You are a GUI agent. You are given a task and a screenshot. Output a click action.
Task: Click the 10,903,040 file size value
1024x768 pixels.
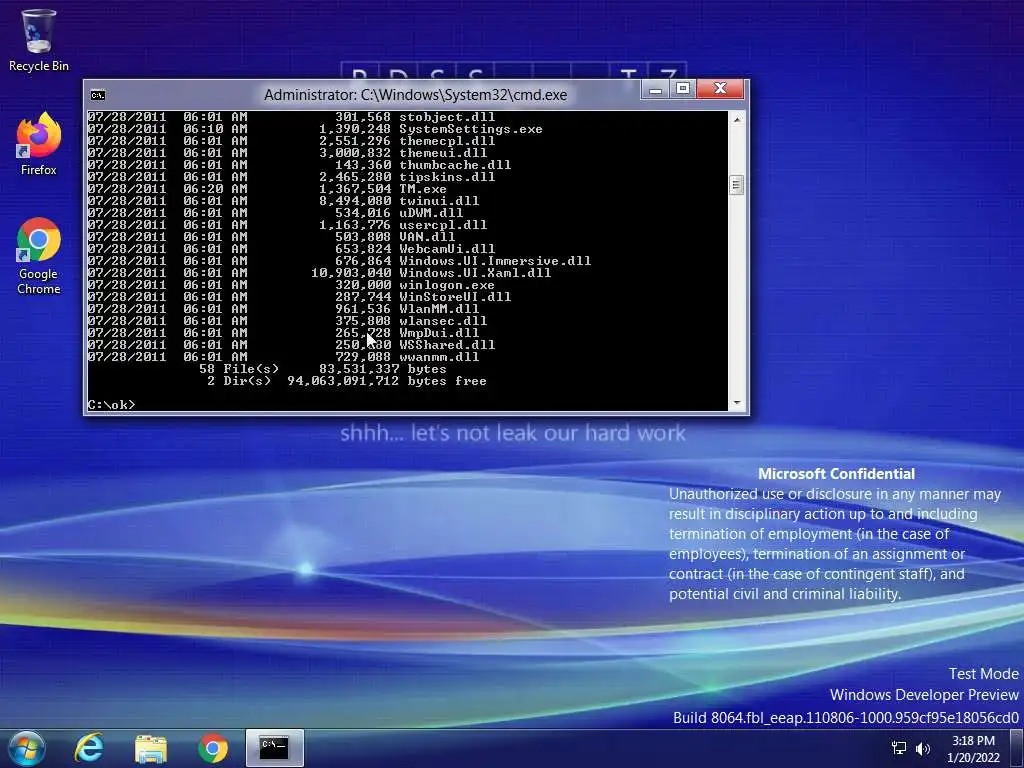351,273
